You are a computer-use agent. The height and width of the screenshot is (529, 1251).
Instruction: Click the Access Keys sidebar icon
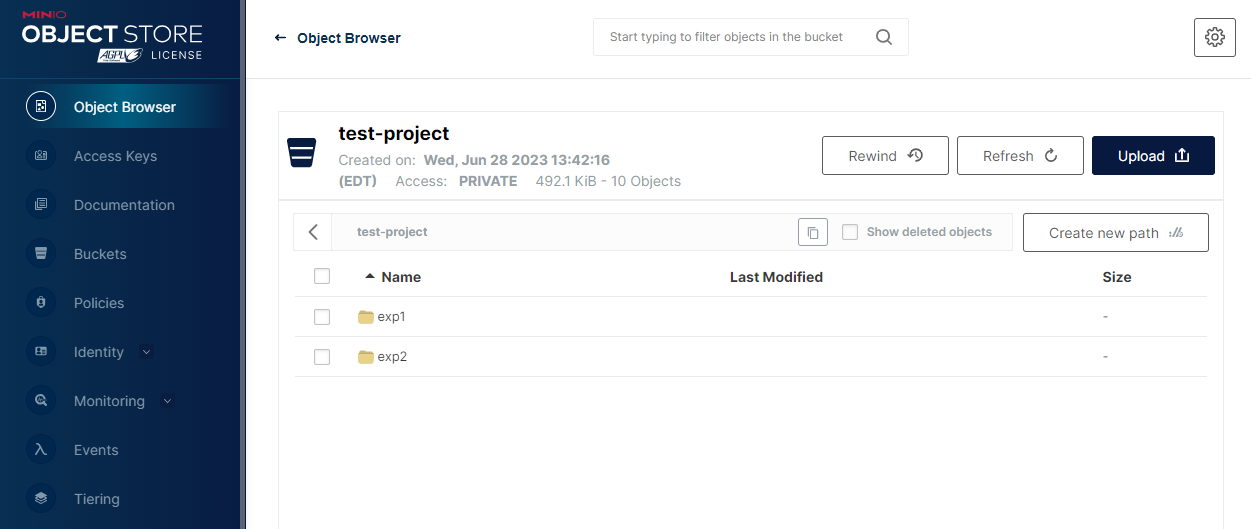click(x=41, y=156)
